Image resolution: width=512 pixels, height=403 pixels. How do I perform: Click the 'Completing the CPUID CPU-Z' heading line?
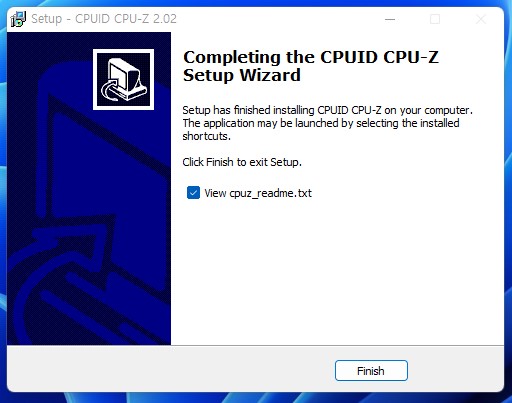[x=311, y=57]
